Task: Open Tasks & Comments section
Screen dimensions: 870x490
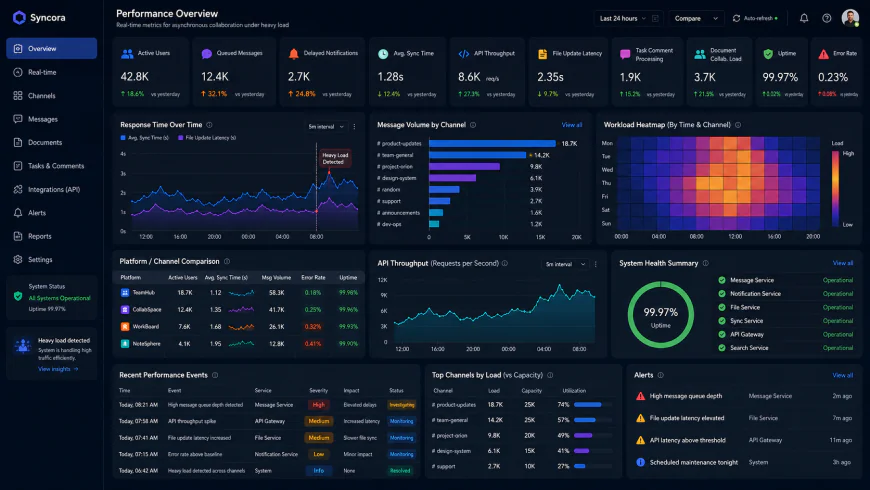Action: [52, 165]
